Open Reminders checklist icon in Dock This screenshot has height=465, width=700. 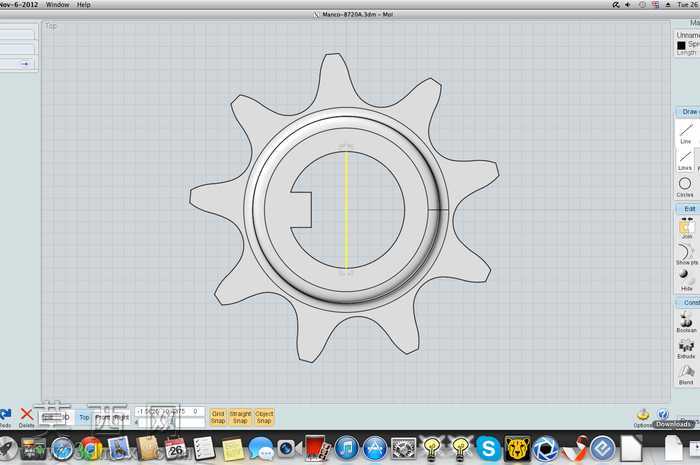tap(204, 448)
